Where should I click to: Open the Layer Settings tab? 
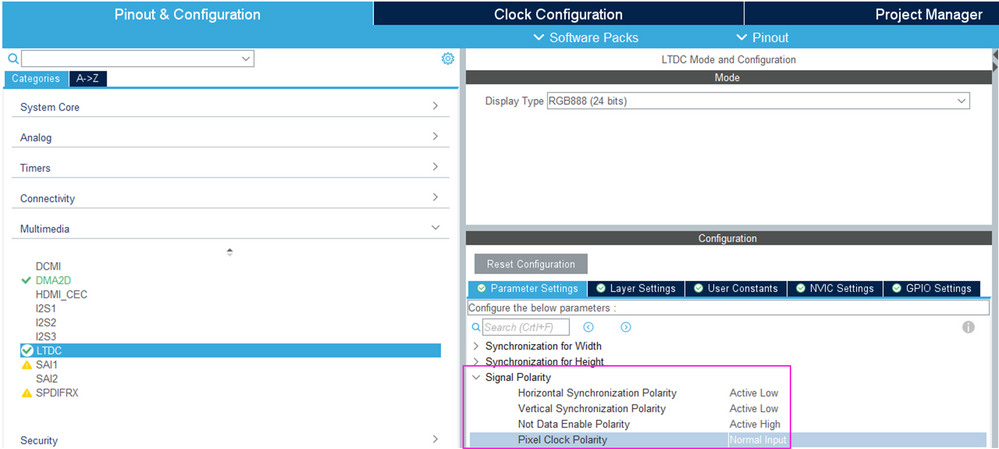point(635,288)
